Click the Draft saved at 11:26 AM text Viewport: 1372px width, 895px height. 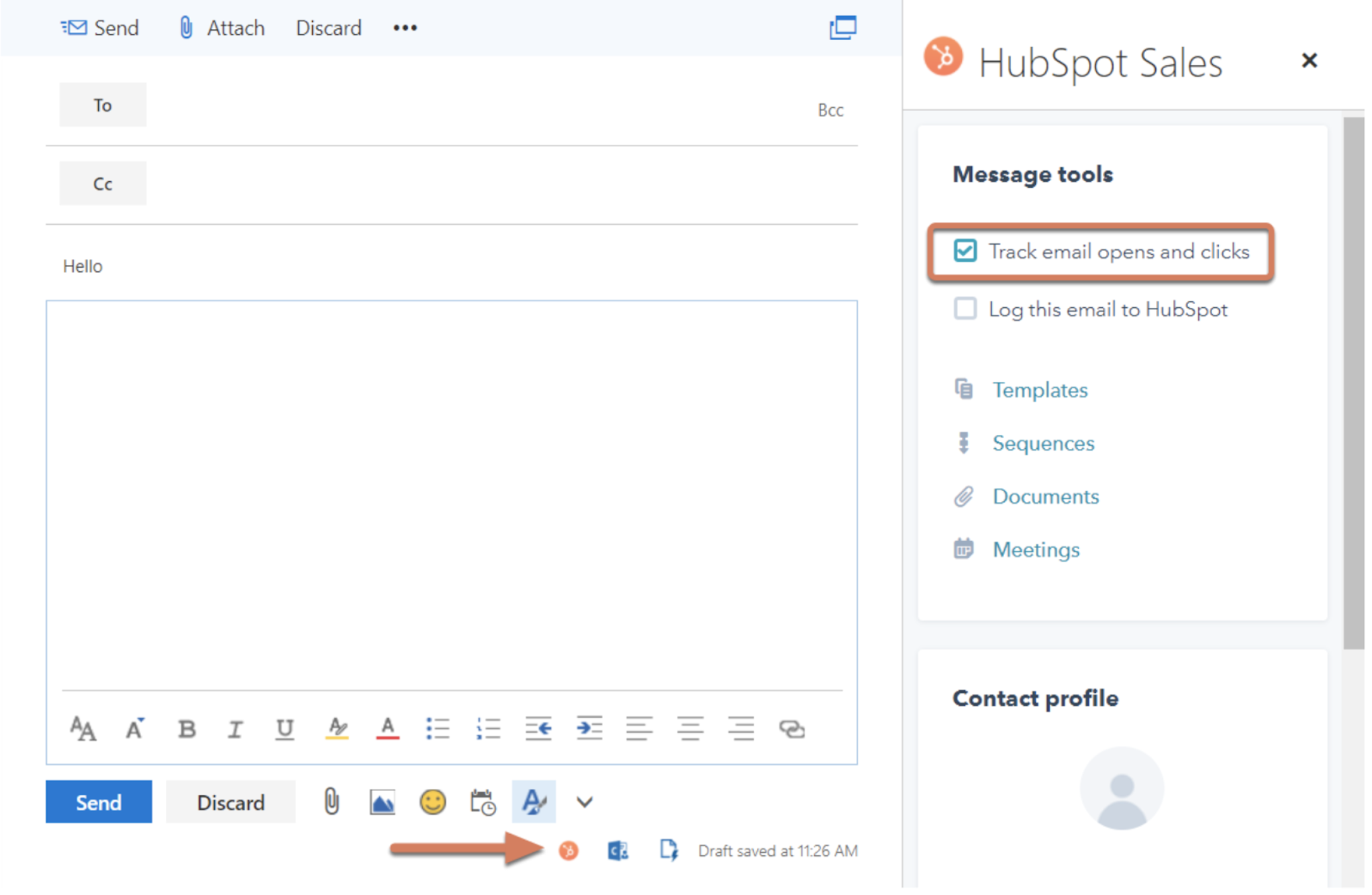coord(777,851)
